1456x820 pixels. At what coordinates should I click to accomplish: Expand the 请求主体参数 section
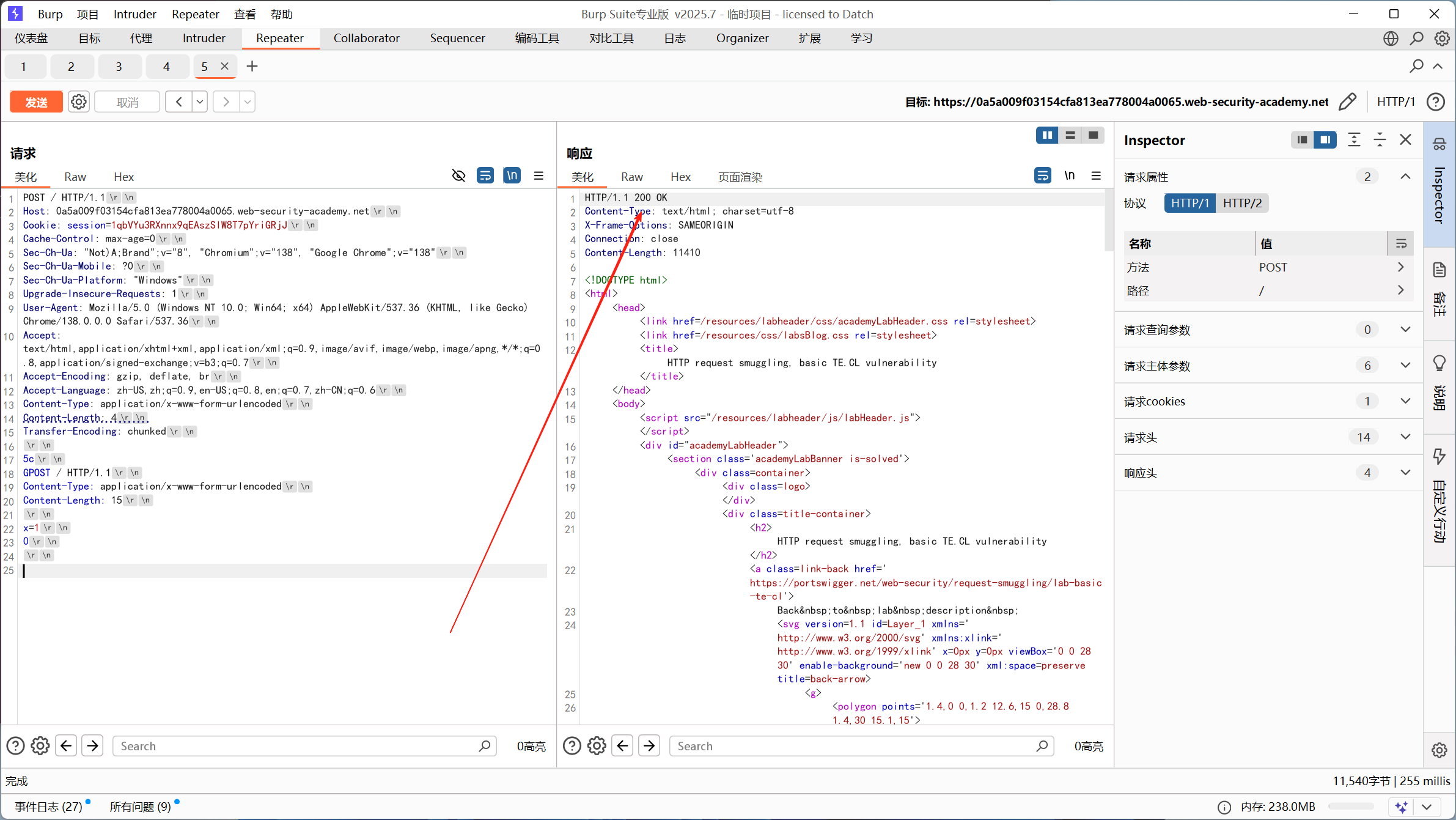pyautogui.click(x=1405, y=366)
